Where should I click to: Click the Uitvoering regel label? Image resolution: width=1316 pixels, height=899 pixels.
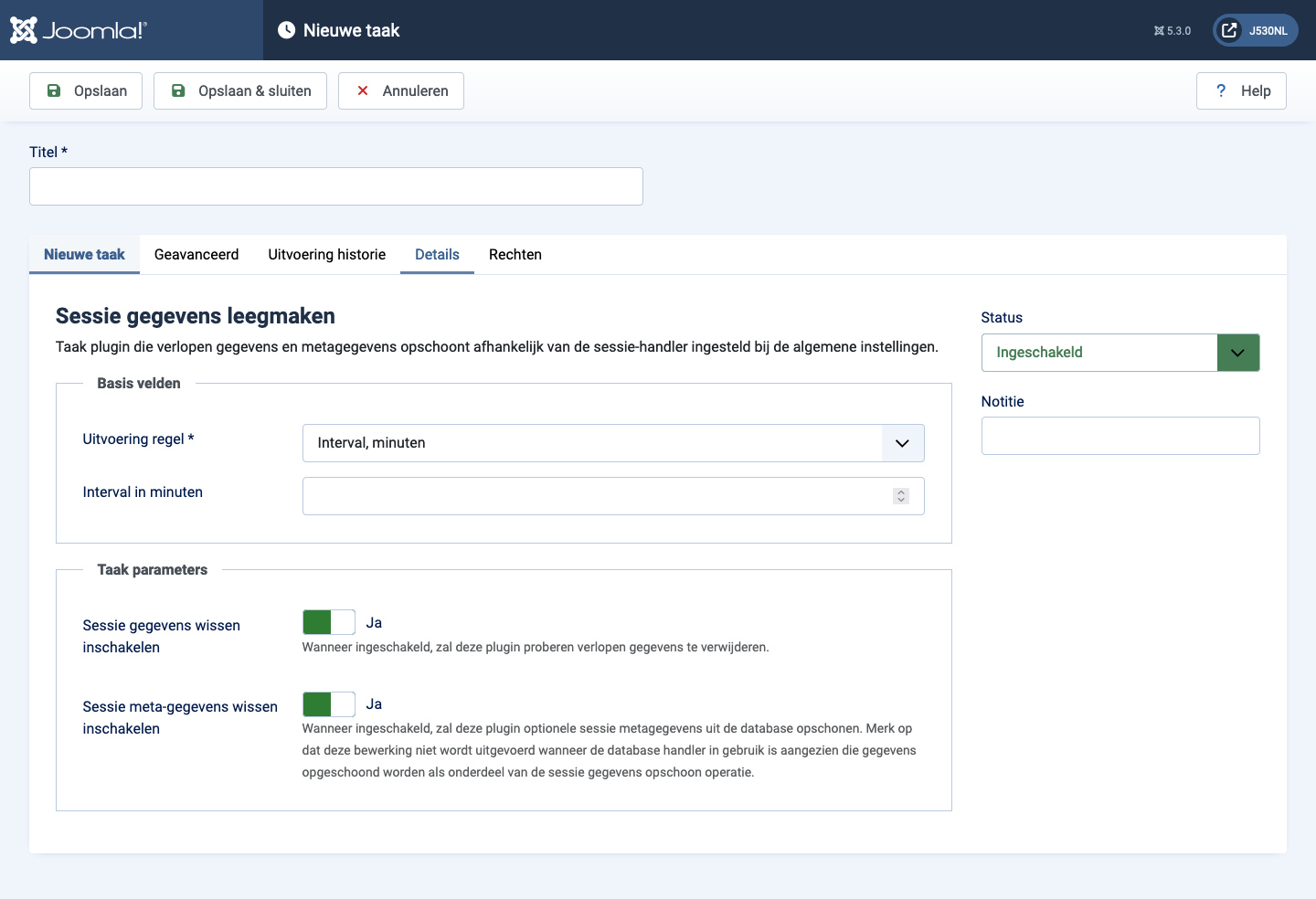(x=138, y=439)
